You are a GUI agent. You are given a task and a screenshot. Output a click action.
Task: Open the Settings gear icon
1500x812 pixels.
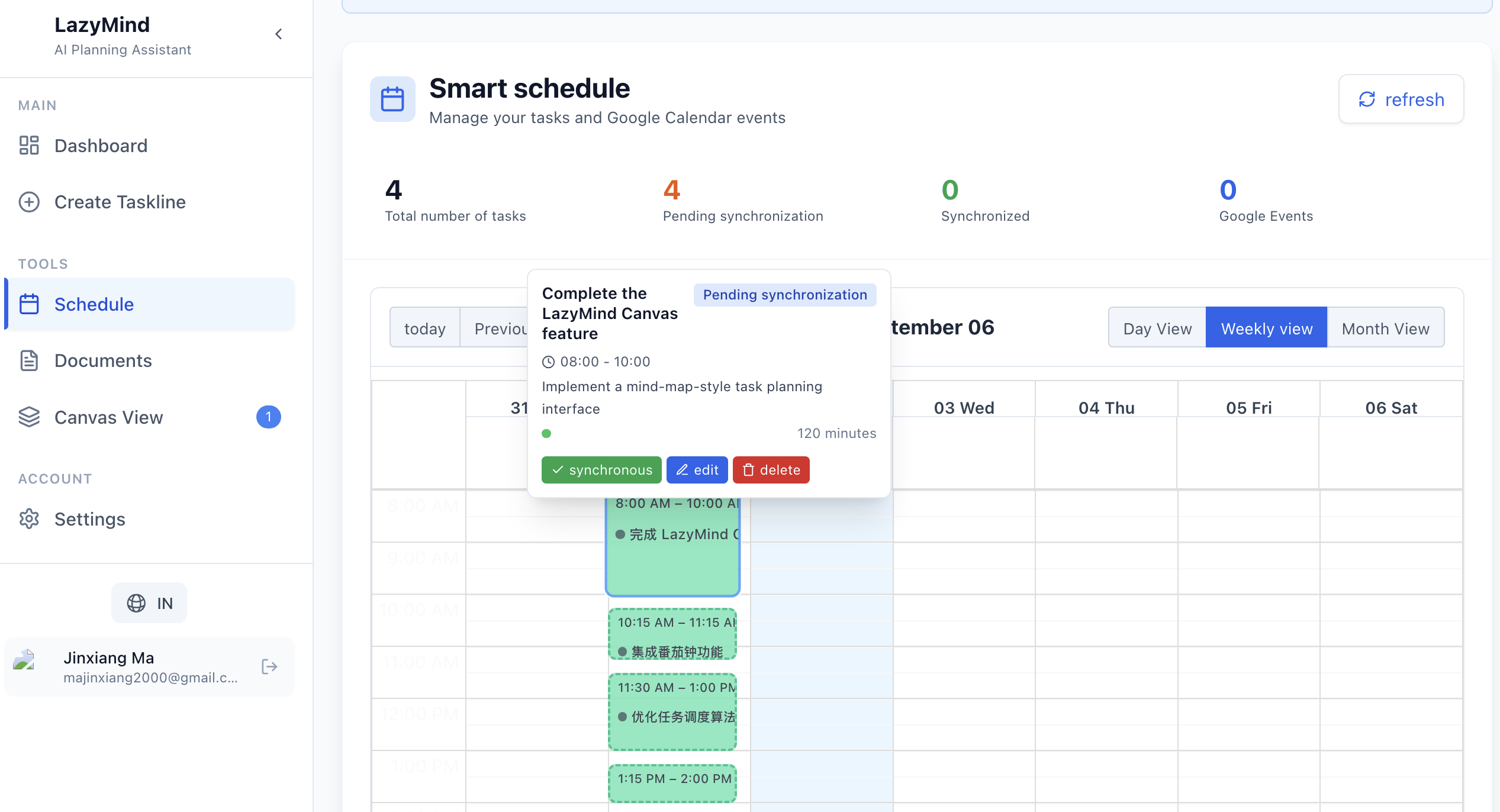(x=29, y=519)
